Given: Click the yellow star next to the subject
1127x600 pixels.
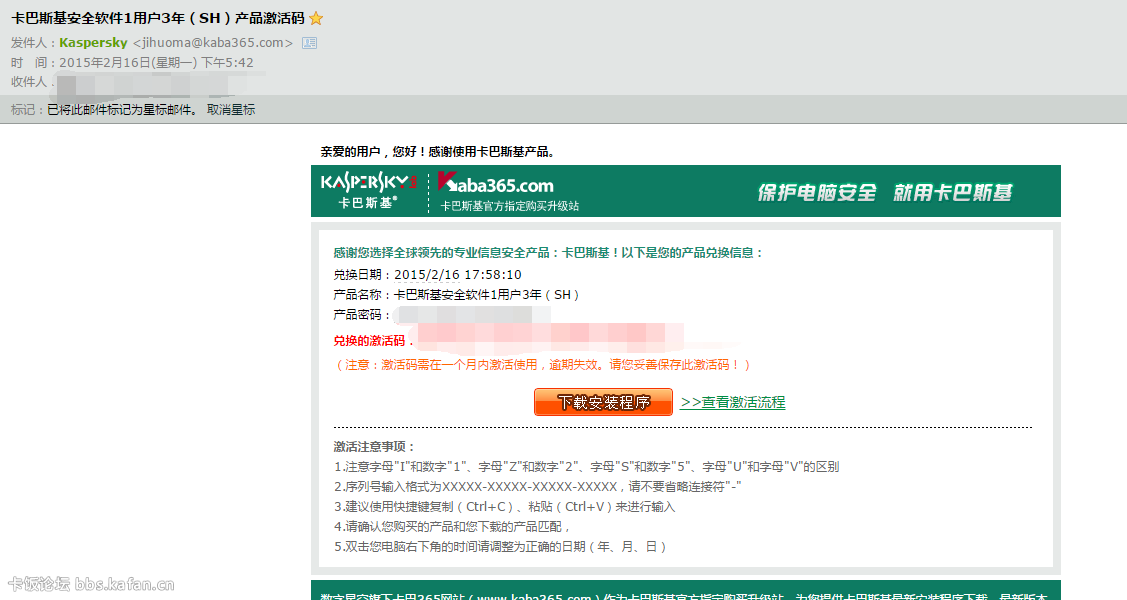Looking at the screenshot, I should click(x=316, y=19).
